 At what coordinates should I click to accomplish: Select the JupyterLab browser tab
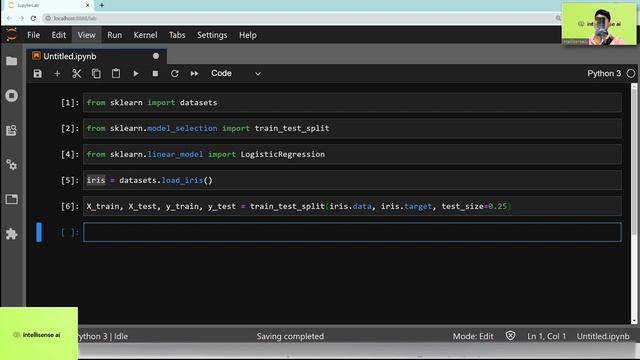(49, 5)
